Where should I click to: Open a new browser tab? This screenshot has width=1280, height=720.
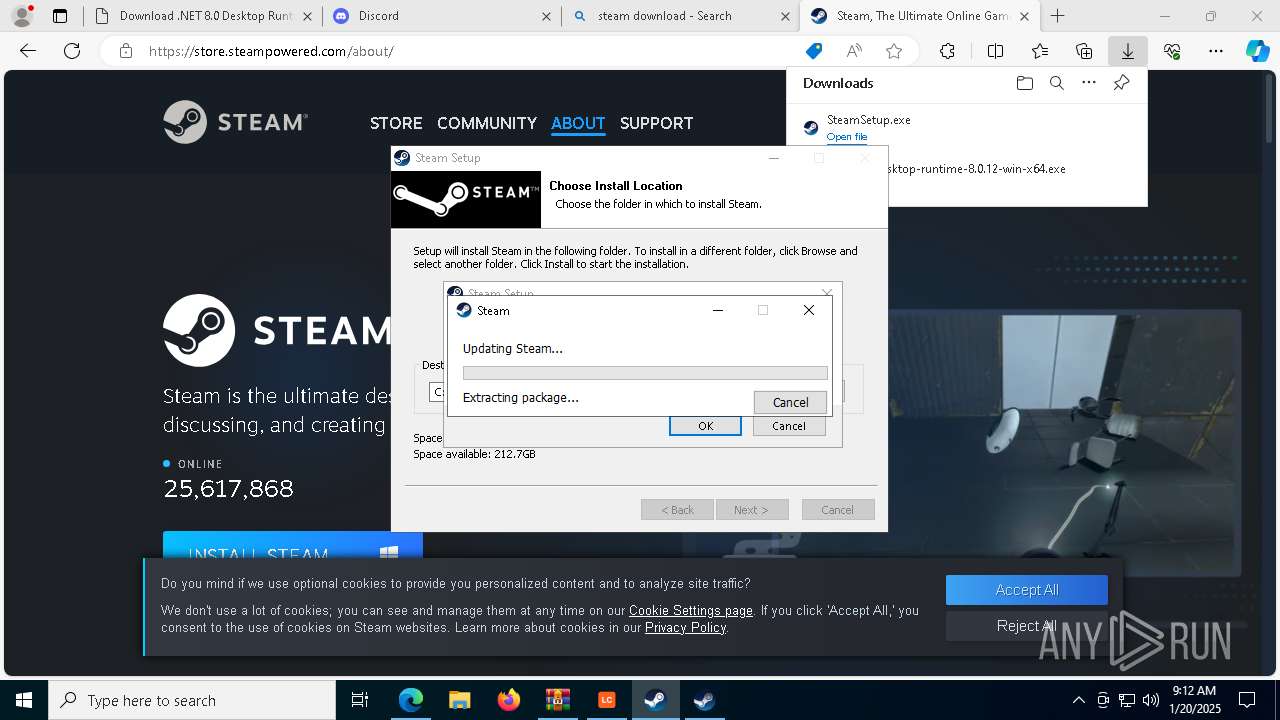tap(1057, 16)
